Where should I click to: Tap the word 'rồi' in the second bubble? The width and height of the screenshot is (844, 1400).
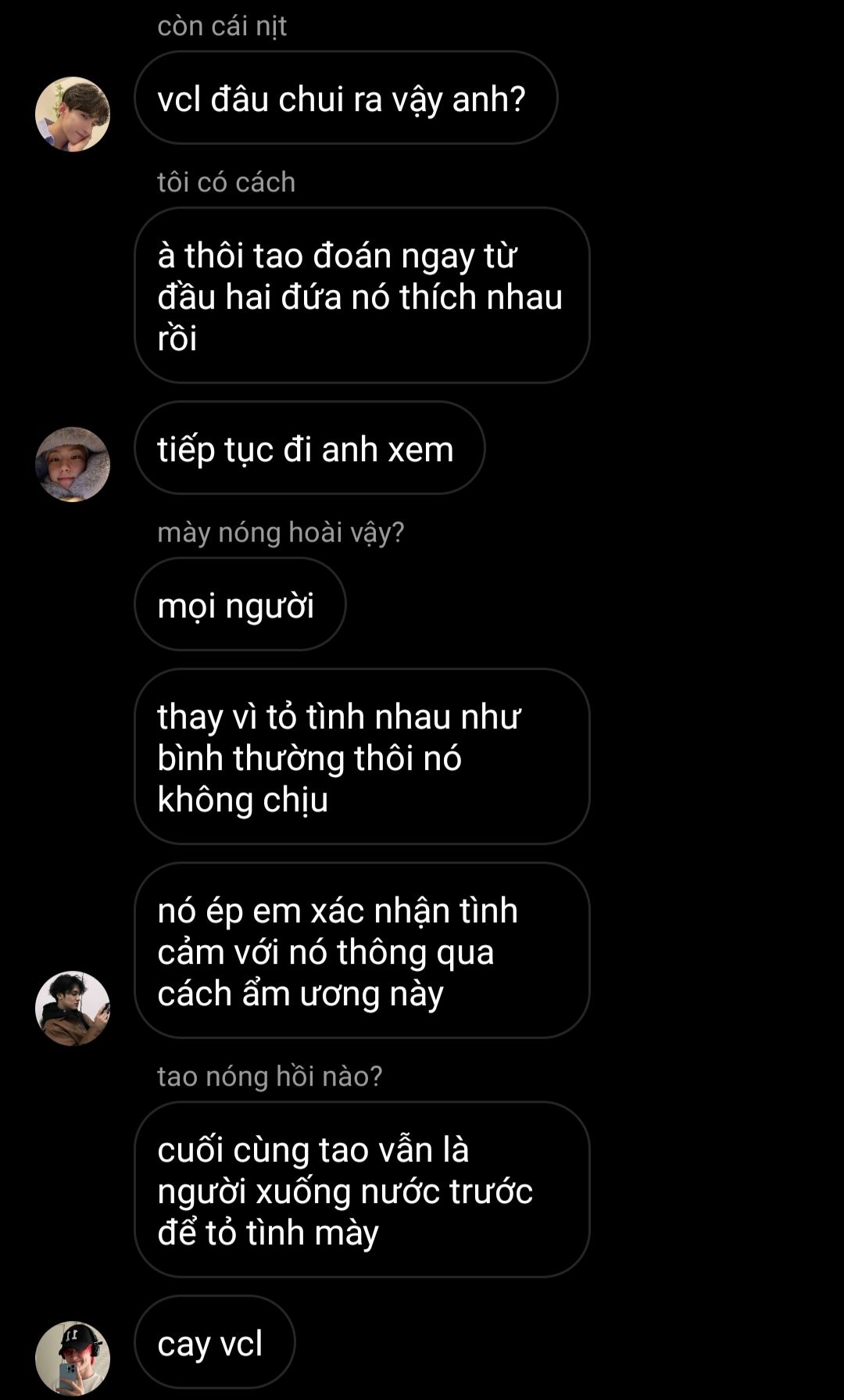[177, 338]
